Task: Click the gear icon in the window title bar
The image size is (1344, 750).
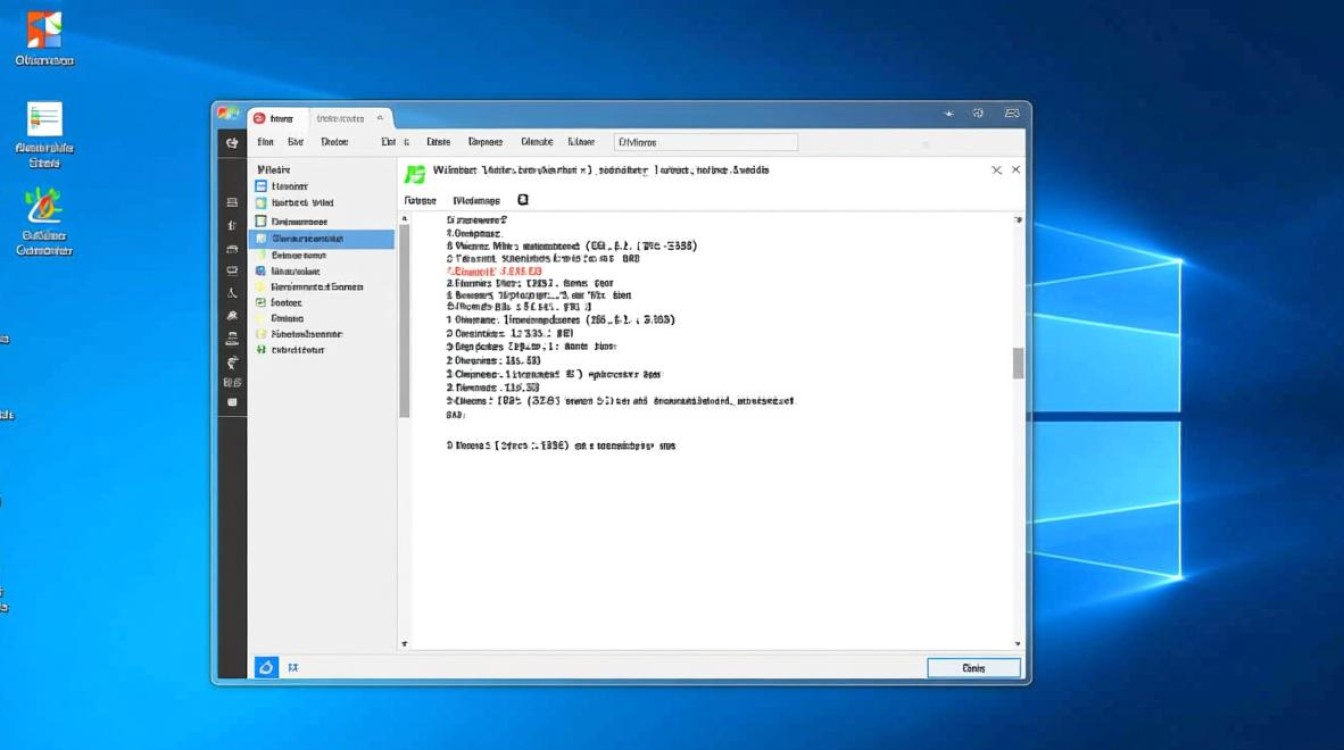Action: point(978,114)
